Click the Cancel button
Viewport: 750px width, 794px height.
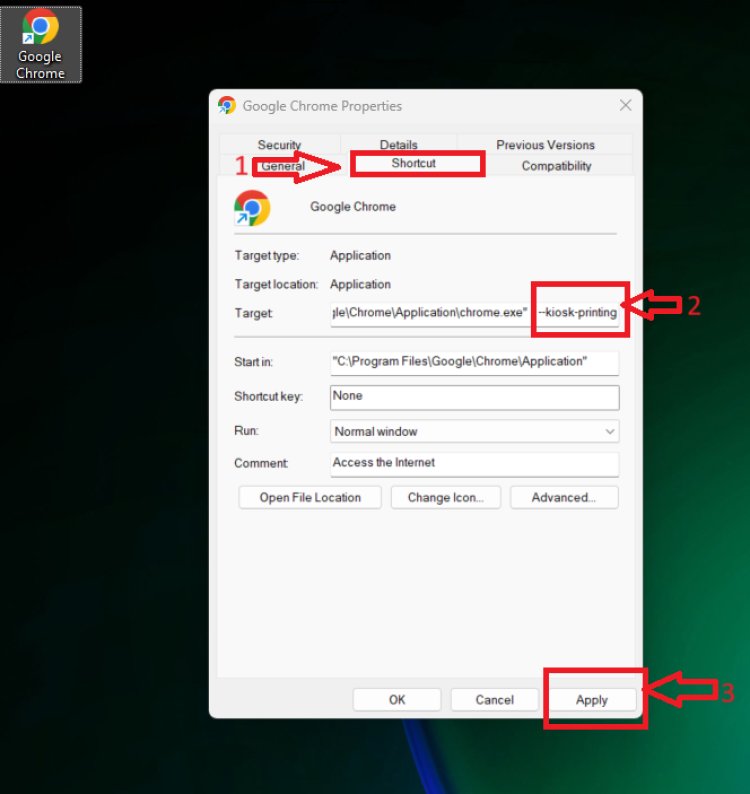coord(494,700)
